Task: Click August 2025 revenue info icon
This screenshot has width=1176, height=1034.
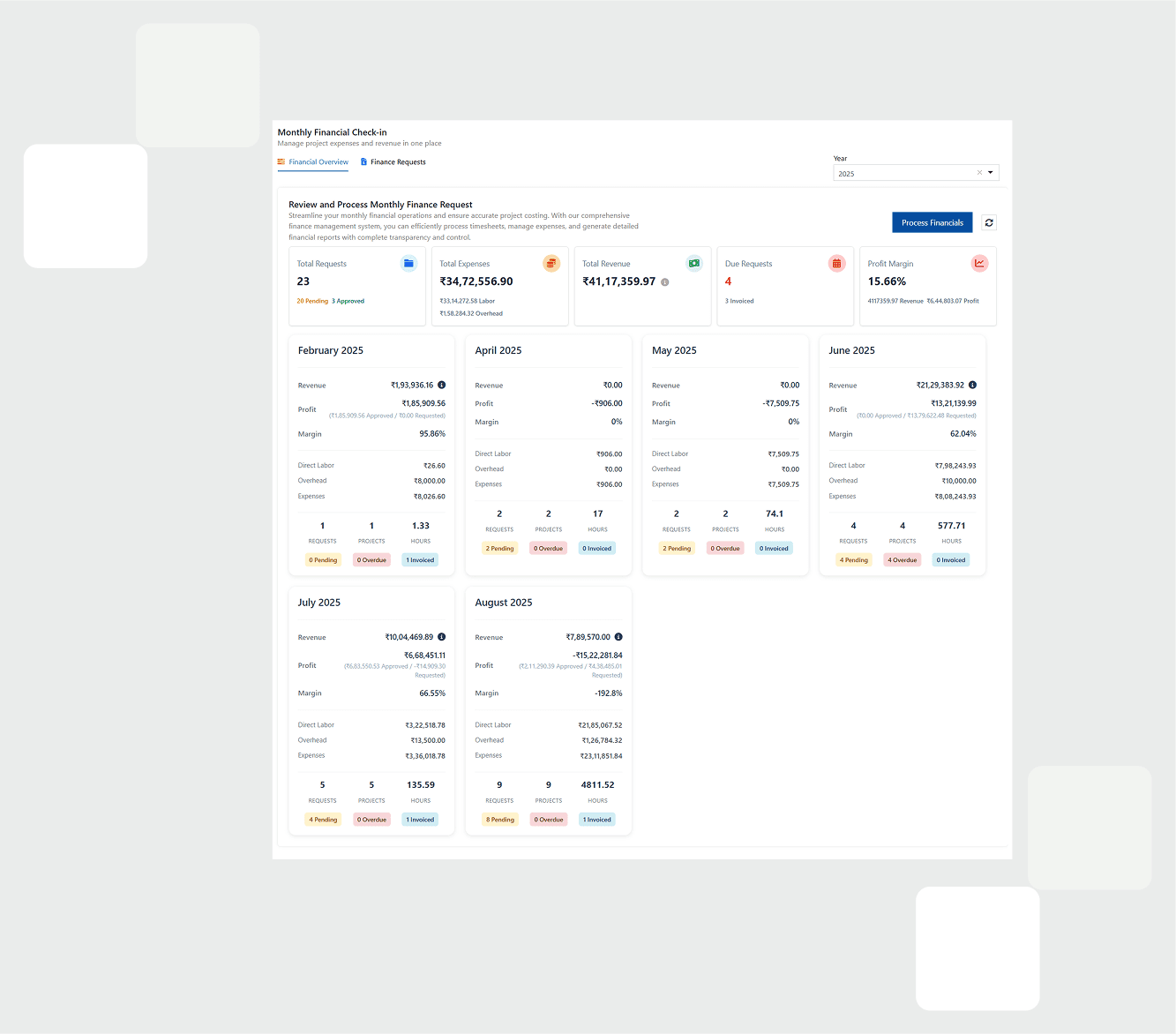Action: [618, 637]
